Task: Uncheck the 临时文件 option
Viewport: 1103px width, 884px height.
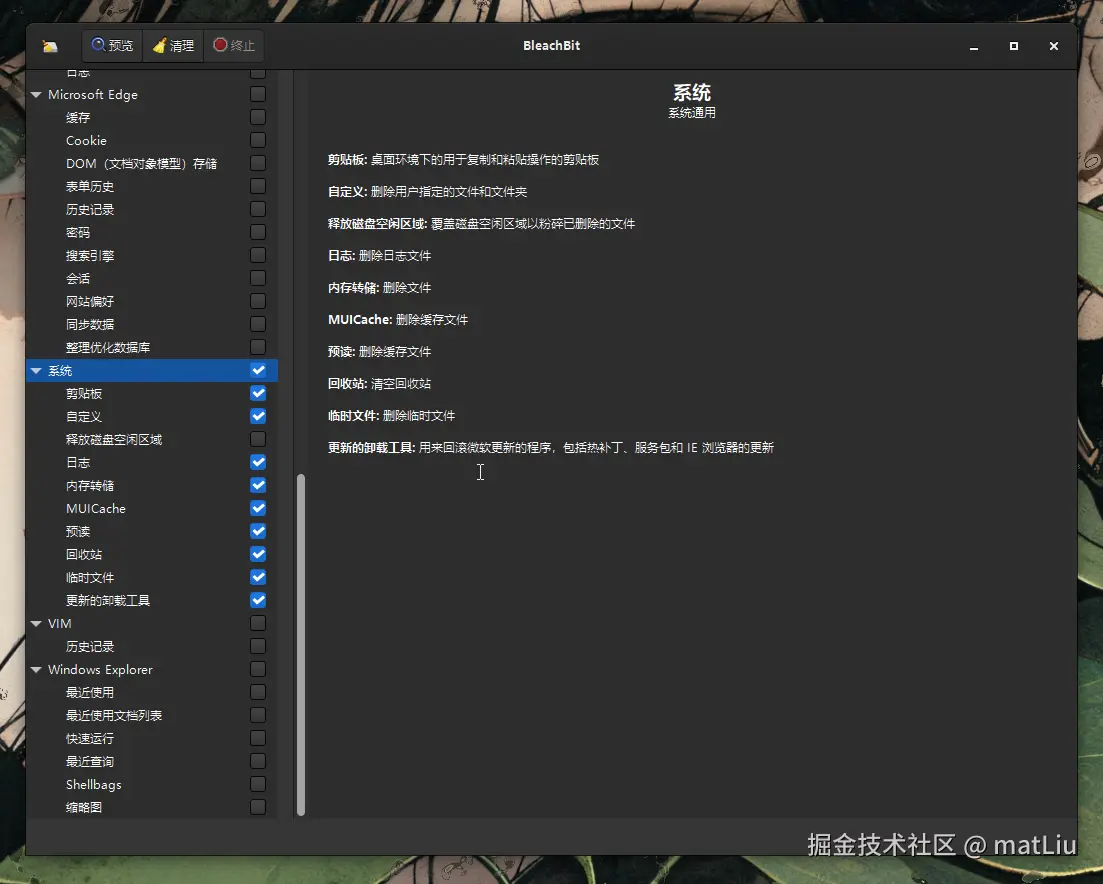Action: point(257,577)
